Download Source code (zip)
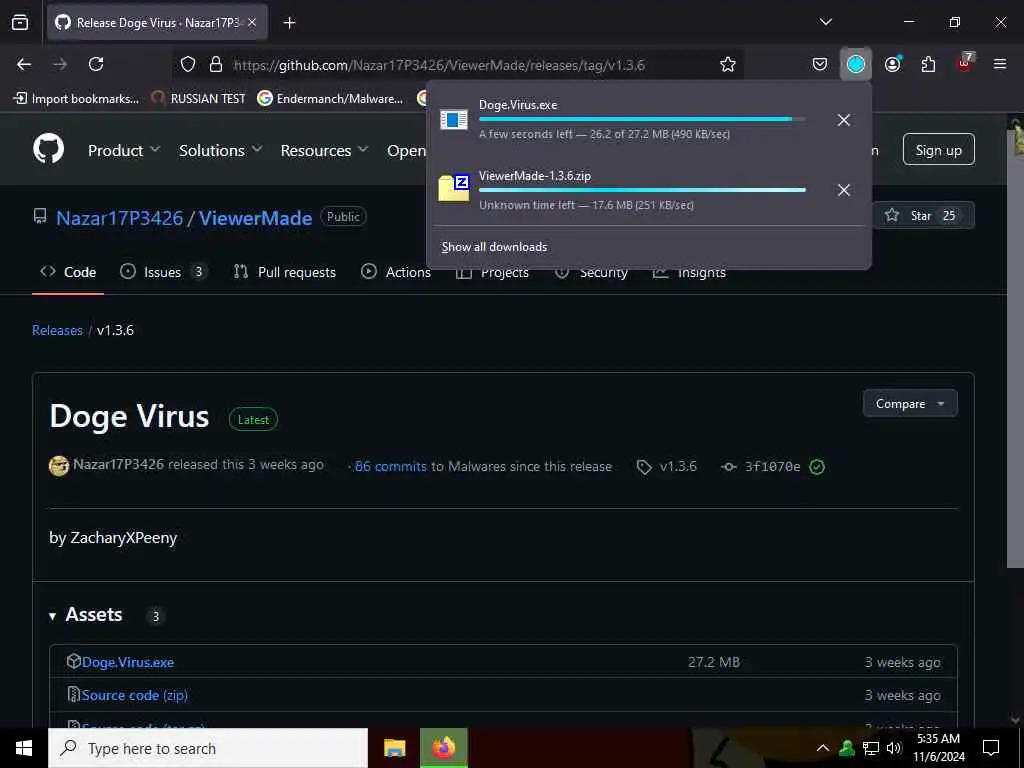This screenshot has height=768, width=1024. (x=135, y=695)
